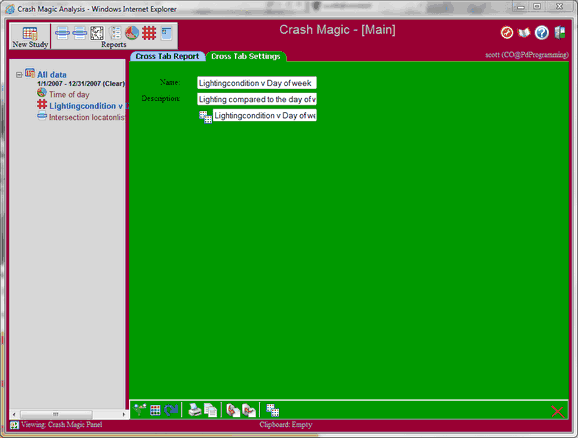Click the red grid icon beside Lightingcondition
This screenshot has width=578, height=438.
[x=42, y=104]
